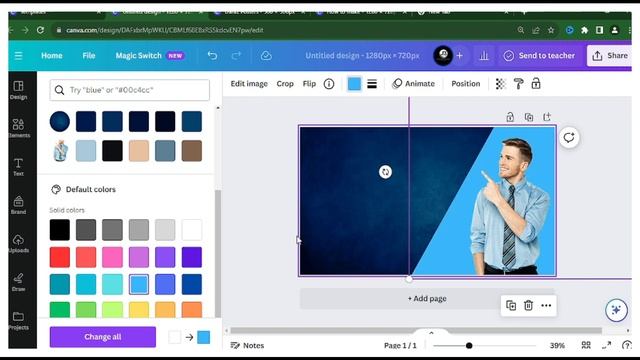Select the white solid color swatch
The height and width of the screenshot is (360, 640).
point(191,229)
